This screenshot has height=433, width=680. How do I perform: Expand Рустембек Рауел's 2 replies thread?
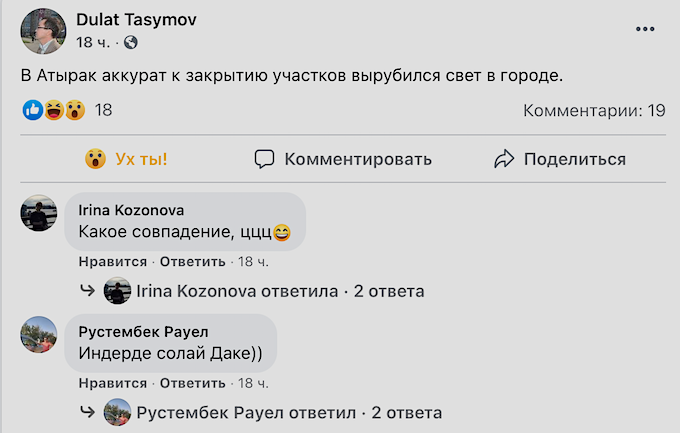coord(261,413)
